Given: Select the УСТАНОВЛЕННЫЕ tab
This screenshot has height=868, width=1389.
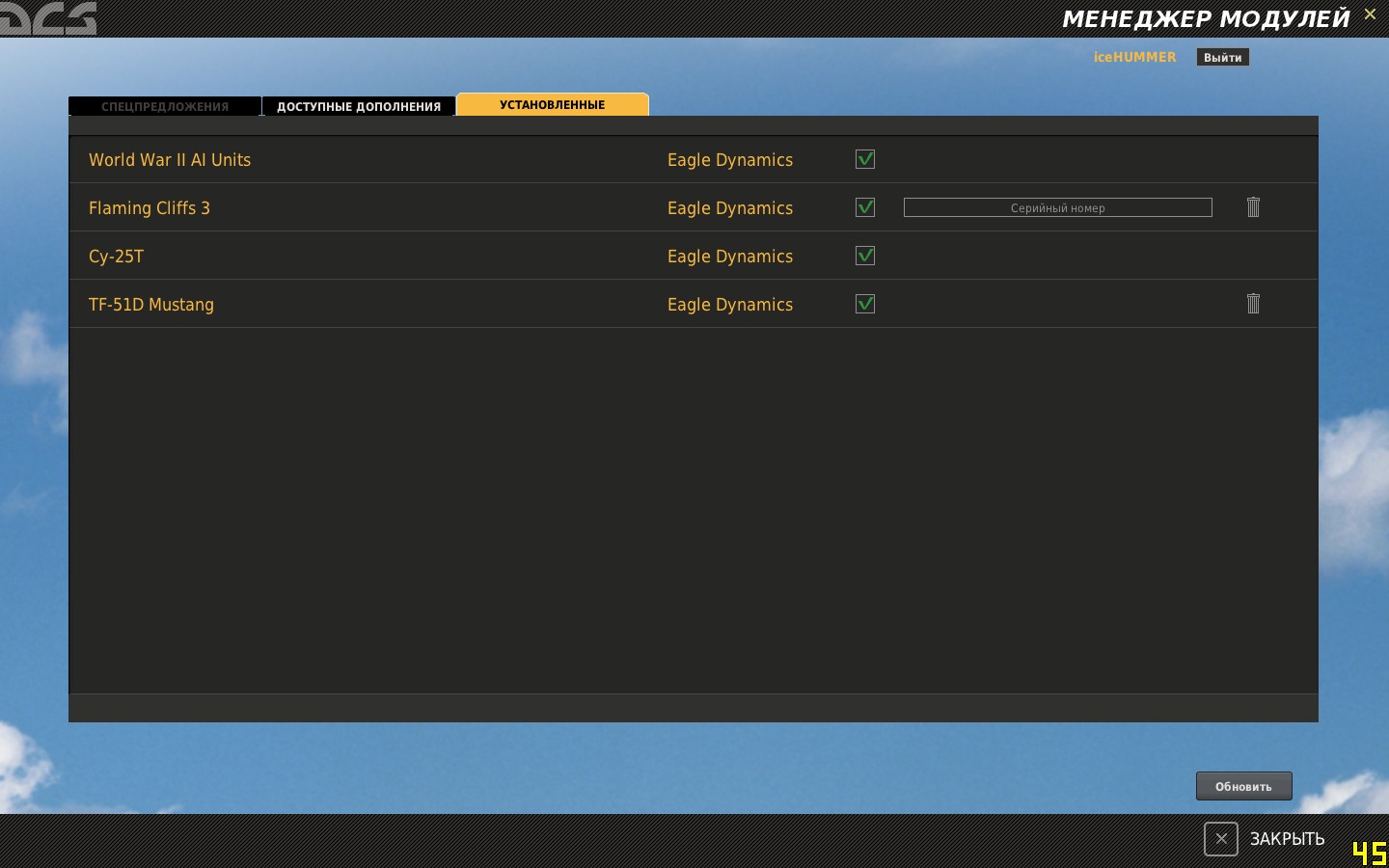Looking at the screenshot, I should [x=553, y=104].
